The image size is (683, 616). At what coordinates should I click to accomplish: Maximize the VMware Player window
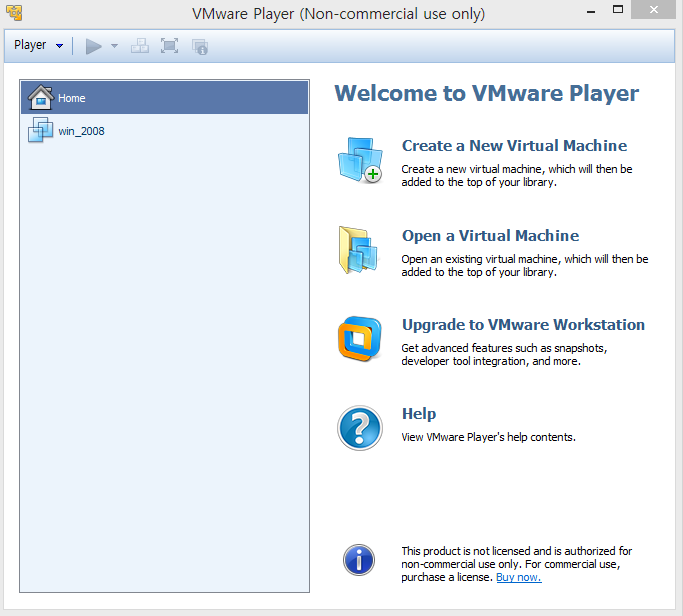pyautogui.click(x=618, y=10)
